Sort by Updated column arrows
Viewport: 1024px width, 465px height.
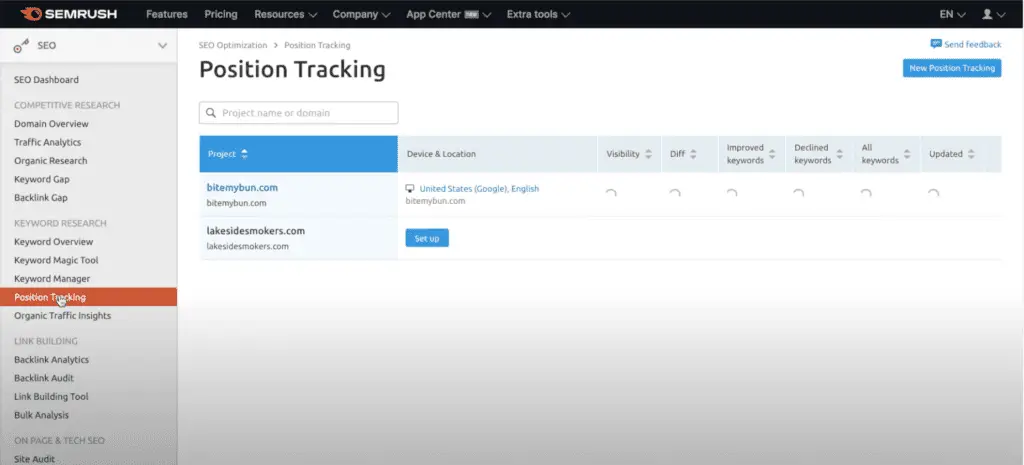tap(971, 154)
